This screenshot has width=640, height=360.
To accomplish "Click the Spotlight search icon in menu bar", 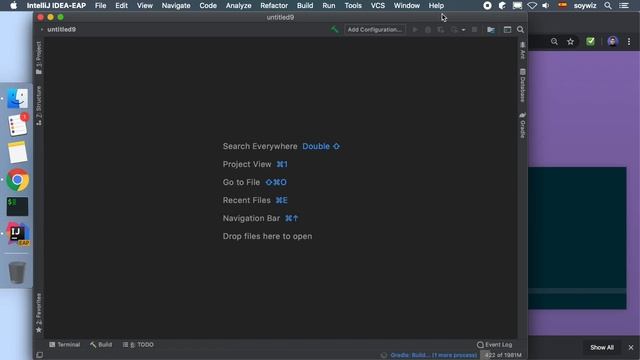I will pyautogui.click(x=608, y=6).
